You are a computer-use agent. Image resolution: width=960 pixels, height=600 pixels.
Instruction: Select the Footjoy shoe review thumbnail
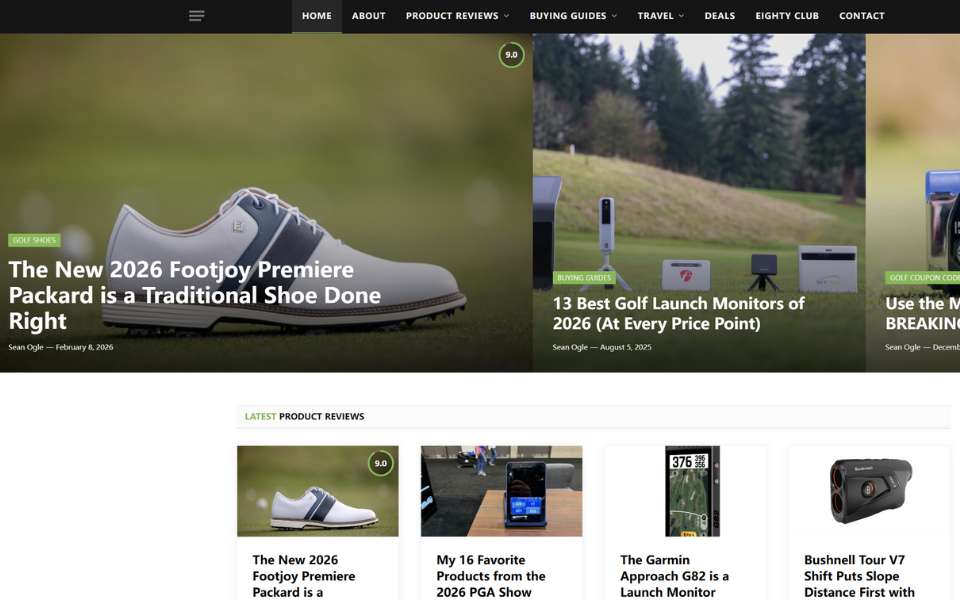[317, 491]
